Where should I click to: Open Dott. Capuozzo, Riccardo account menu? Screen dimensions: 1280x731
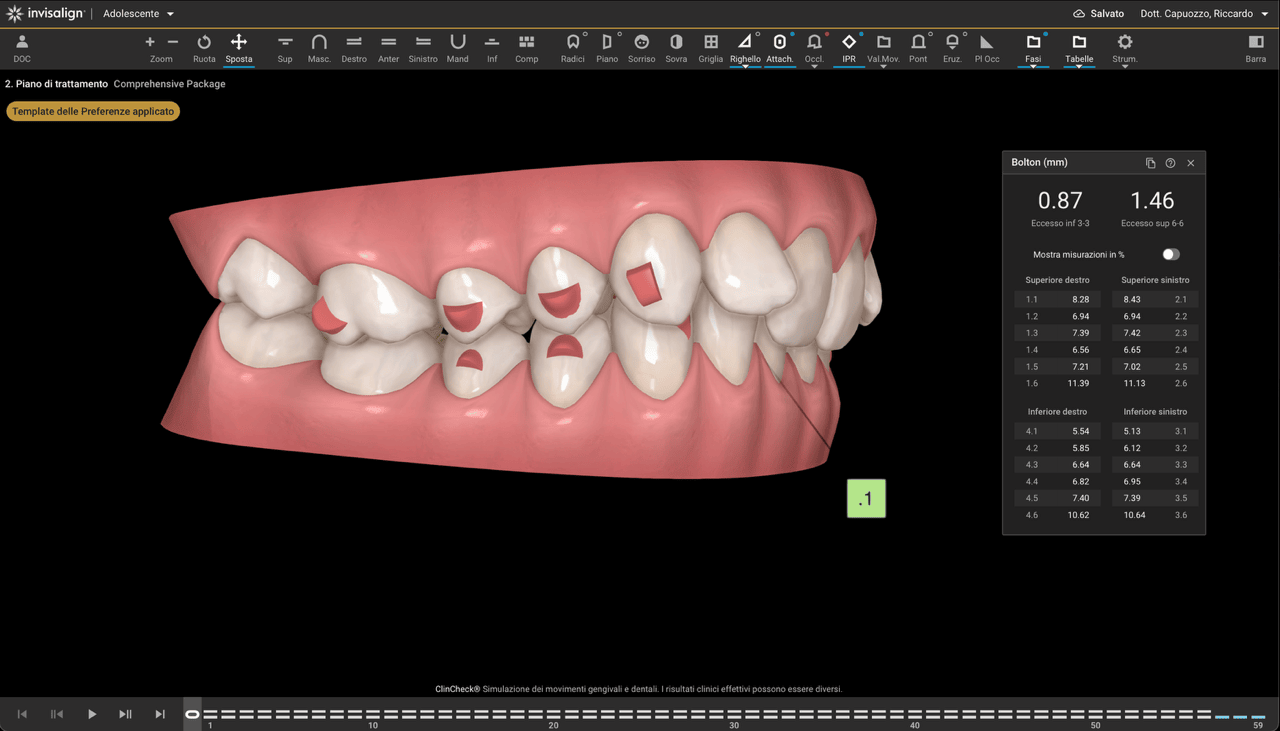[x=1204, y=14]
